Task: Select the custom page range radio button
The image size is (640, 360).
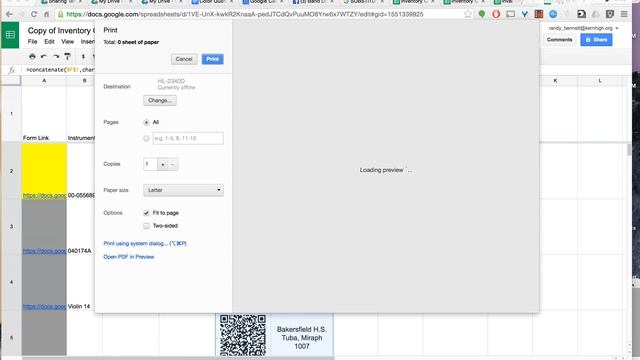Action: click(146, 138)
